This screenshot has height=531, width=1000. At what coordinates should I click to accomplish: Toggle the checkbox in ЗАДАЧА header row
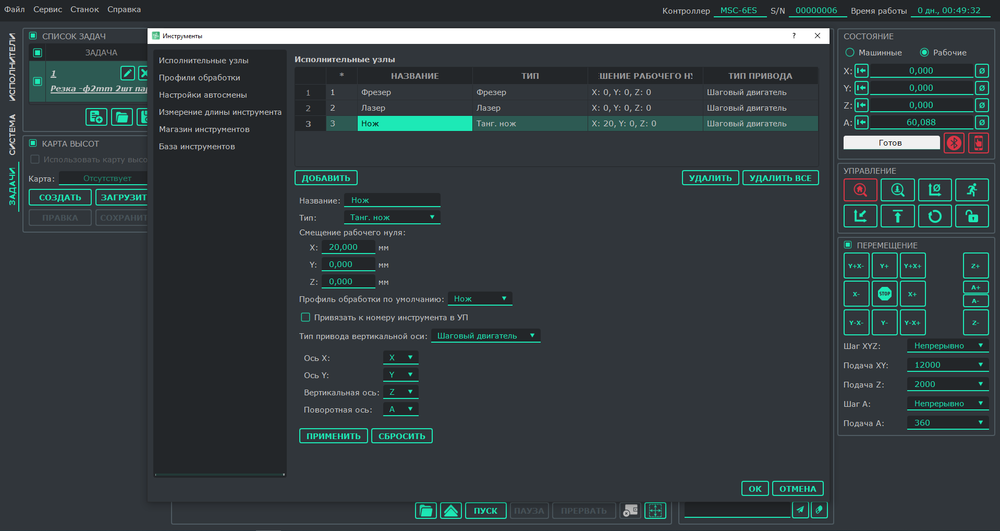(38, 52)
